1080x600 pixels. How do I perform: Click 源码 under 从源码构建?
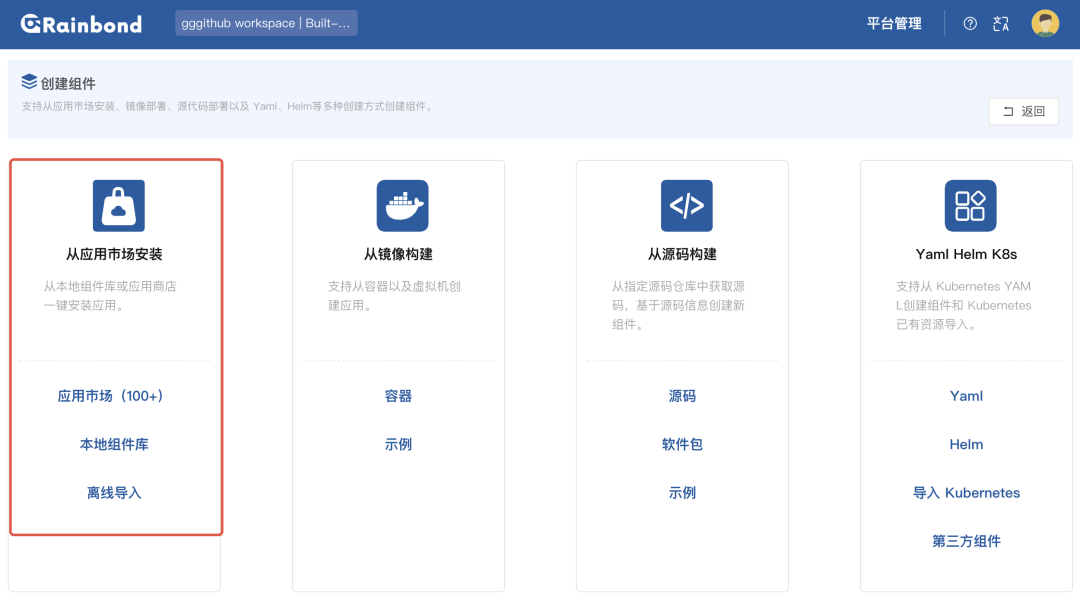pos(682,395)
